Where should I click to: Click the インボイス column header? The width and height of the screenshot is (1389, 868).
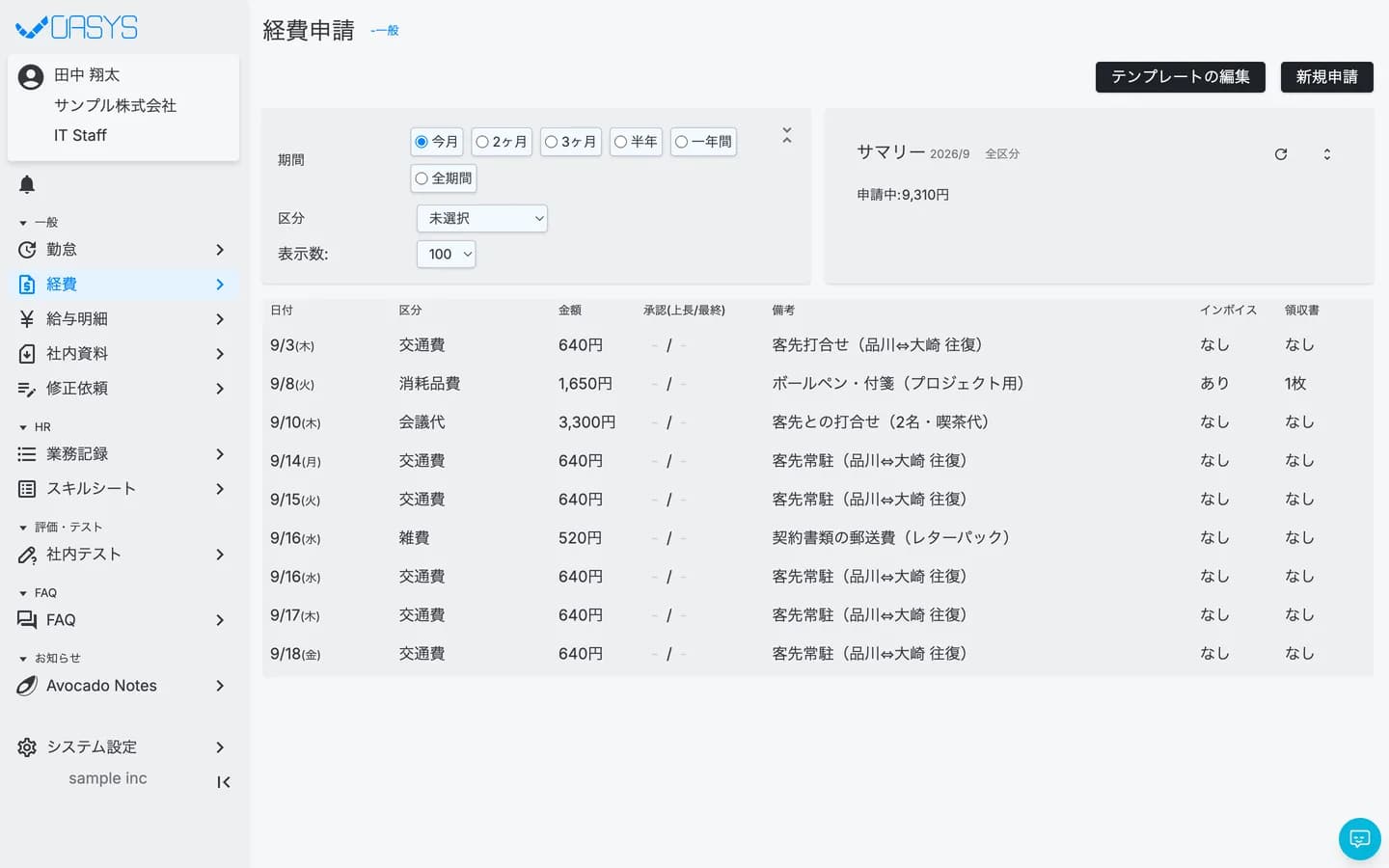click(x=1228, y=311)
